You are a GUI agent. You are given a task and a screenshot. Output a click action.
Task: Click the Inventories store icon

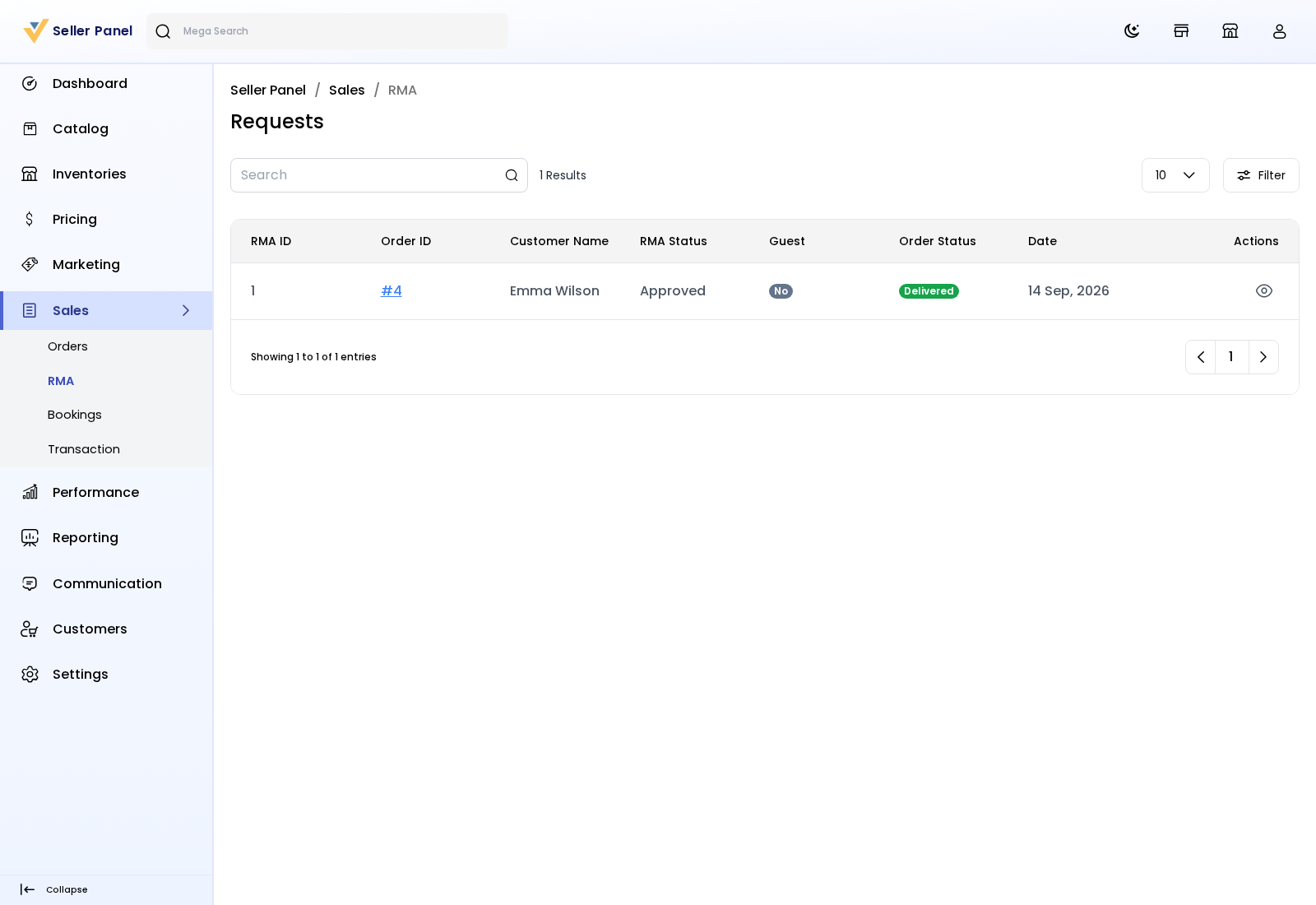pos(30,174)
